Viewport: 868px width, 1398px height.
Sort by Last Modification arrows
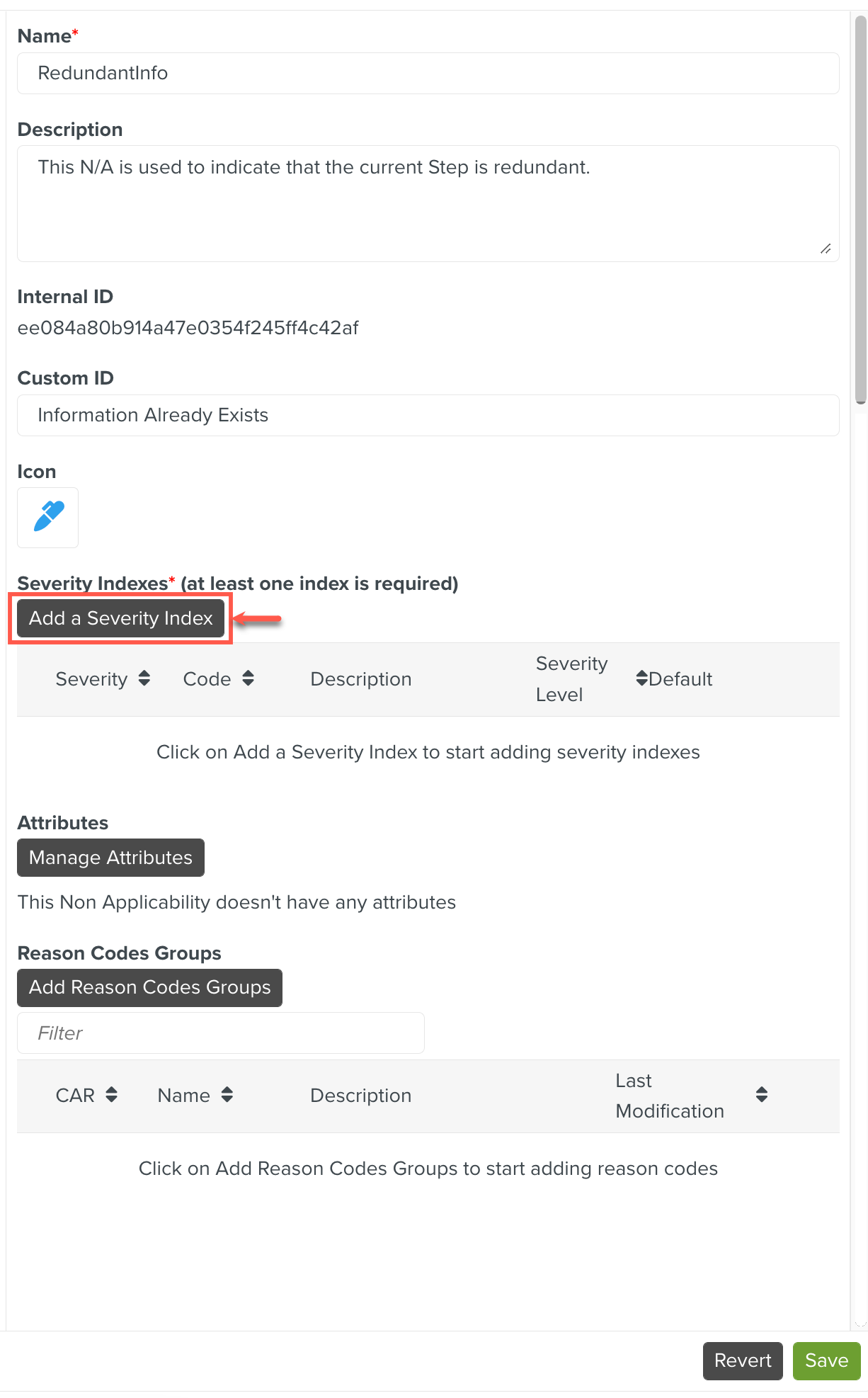[x=761, y=1095]
